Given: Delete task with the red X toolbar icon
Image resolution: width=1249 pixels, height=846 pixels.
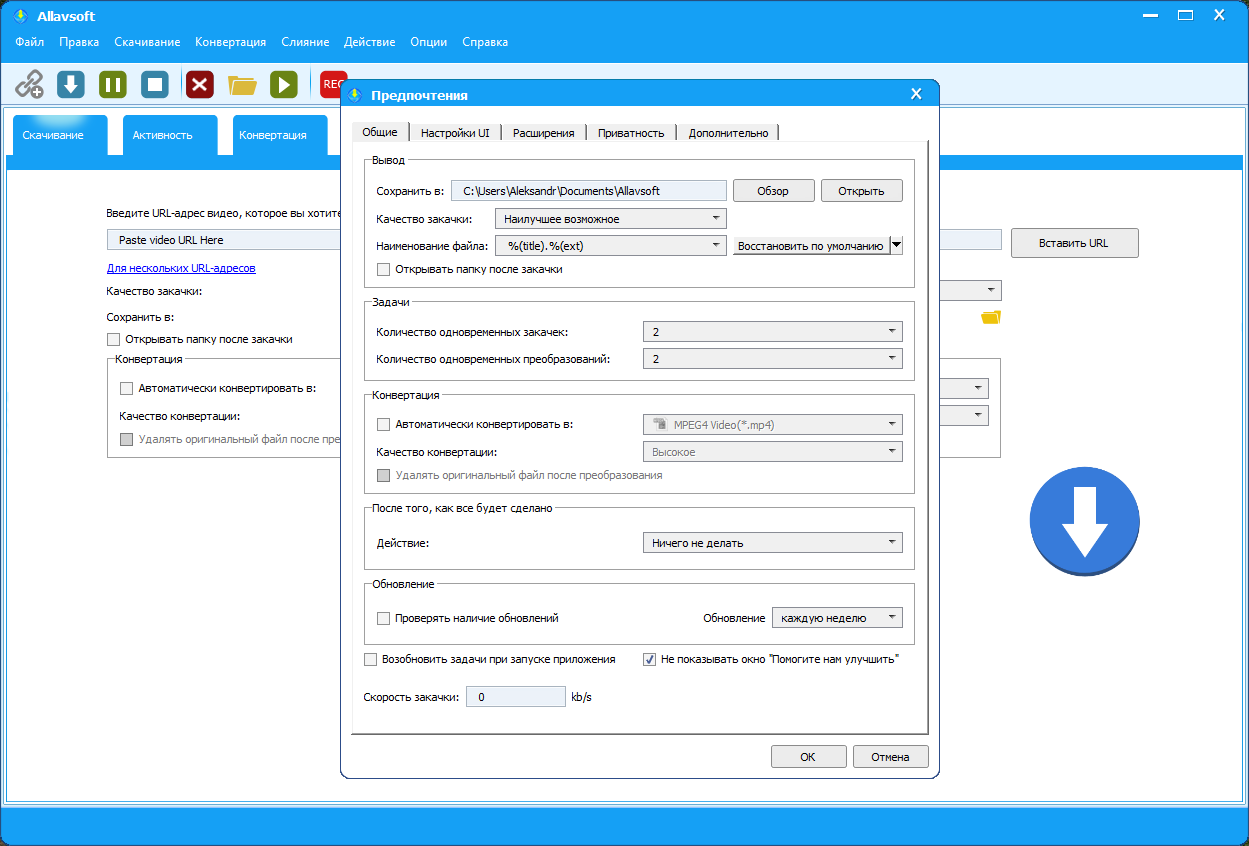Looking at the screenshot, I should (x=200, y=84).
